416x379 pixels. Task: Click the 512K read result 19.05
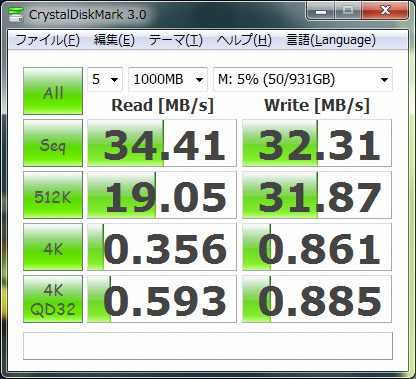click(162, 195)
